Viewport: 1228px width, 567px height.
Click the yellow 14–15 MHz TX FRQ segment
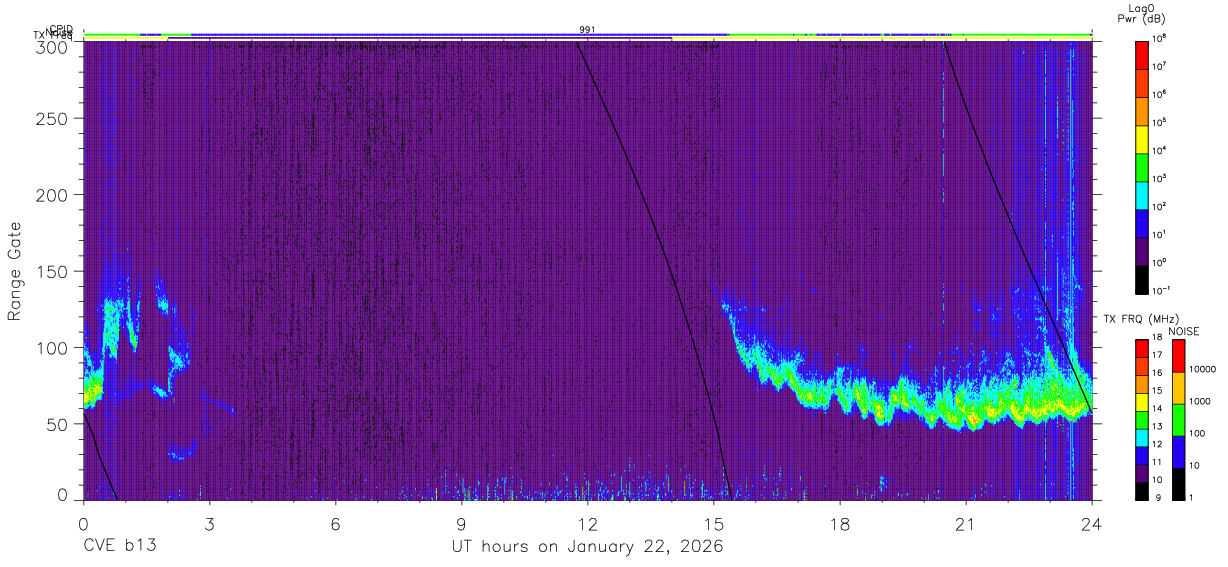[x=1143, y=401]
